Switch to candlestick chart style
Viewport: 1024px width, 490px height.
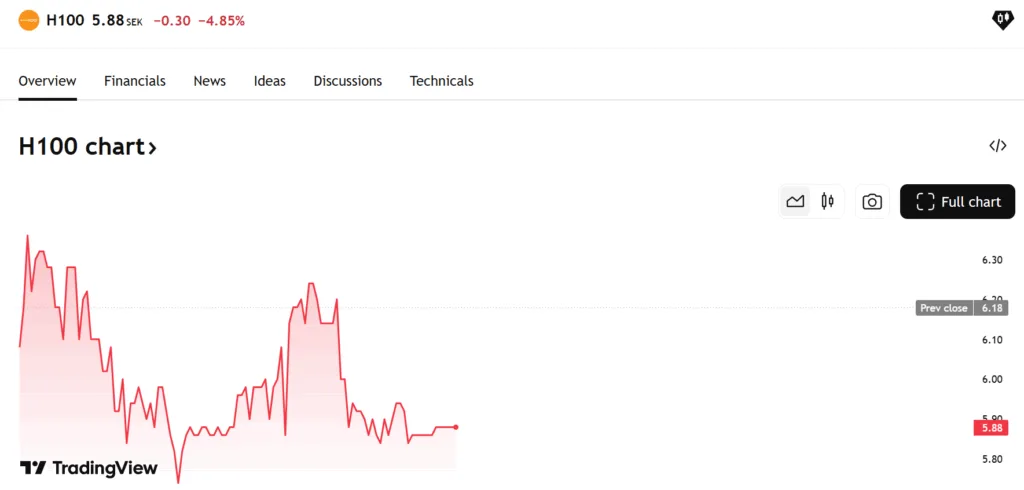tap(827, 202)
